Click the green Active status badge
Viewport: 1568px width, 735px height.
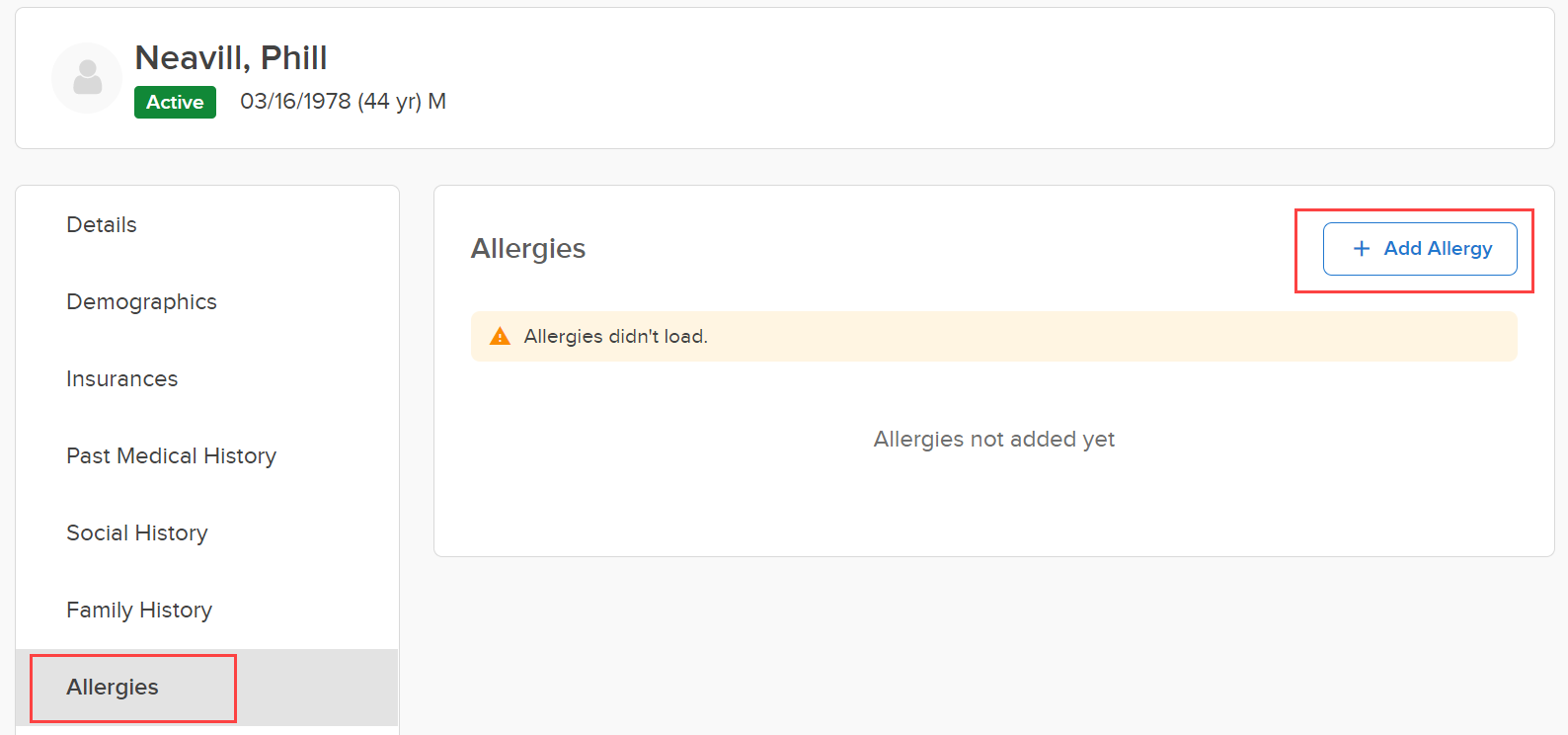175,103
